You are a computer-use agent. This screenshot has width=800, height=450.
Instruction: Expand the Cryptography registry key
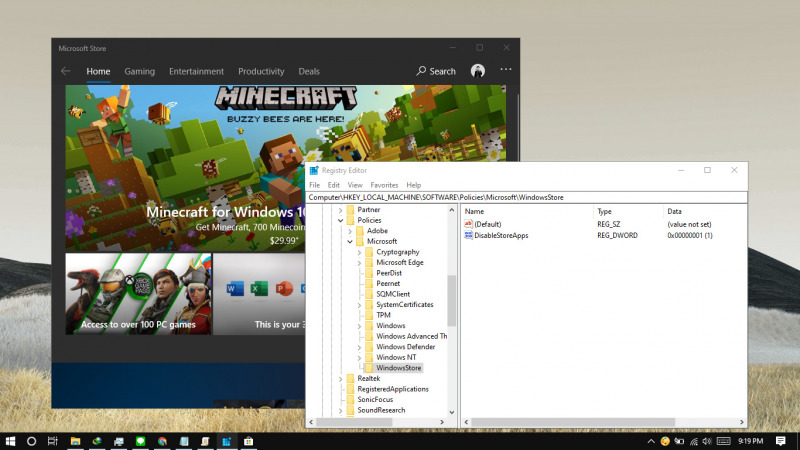[x=359, y=252]
